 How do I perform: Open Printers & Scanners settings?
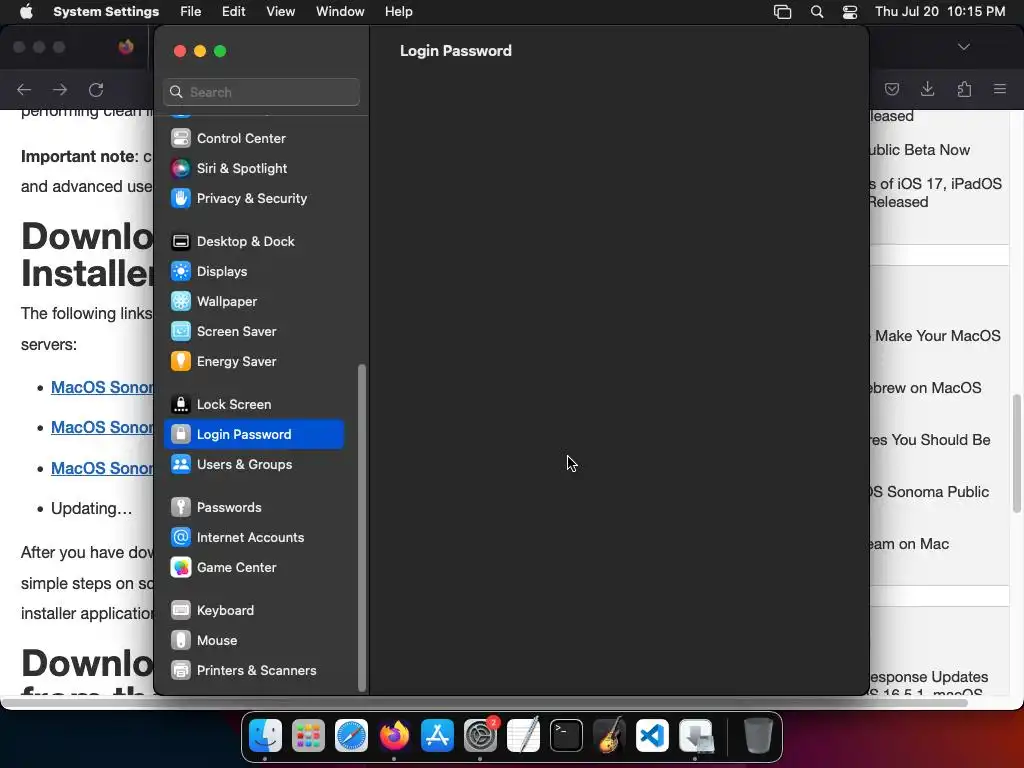[x=253, y=671]
